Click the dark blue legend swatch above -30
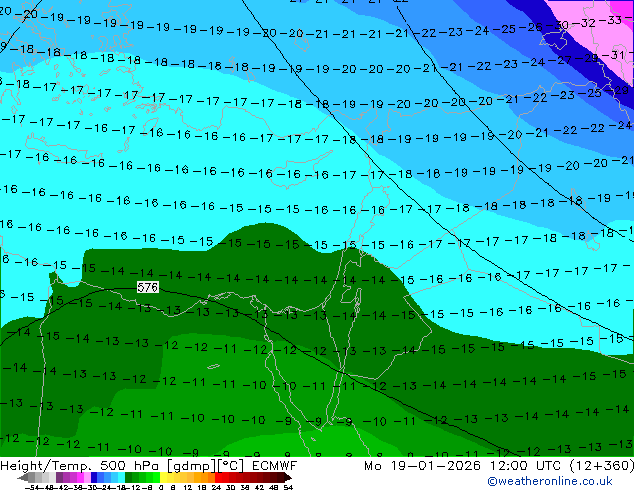 [94, 478]
